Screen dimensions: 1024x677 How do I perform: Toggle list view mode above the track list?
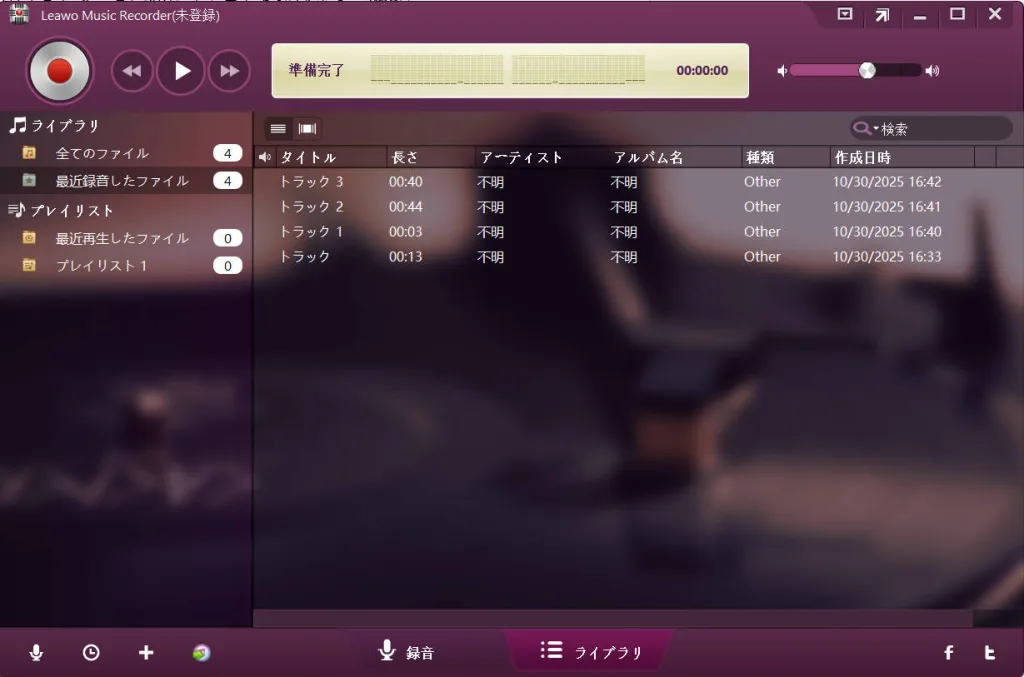(278, 128)
